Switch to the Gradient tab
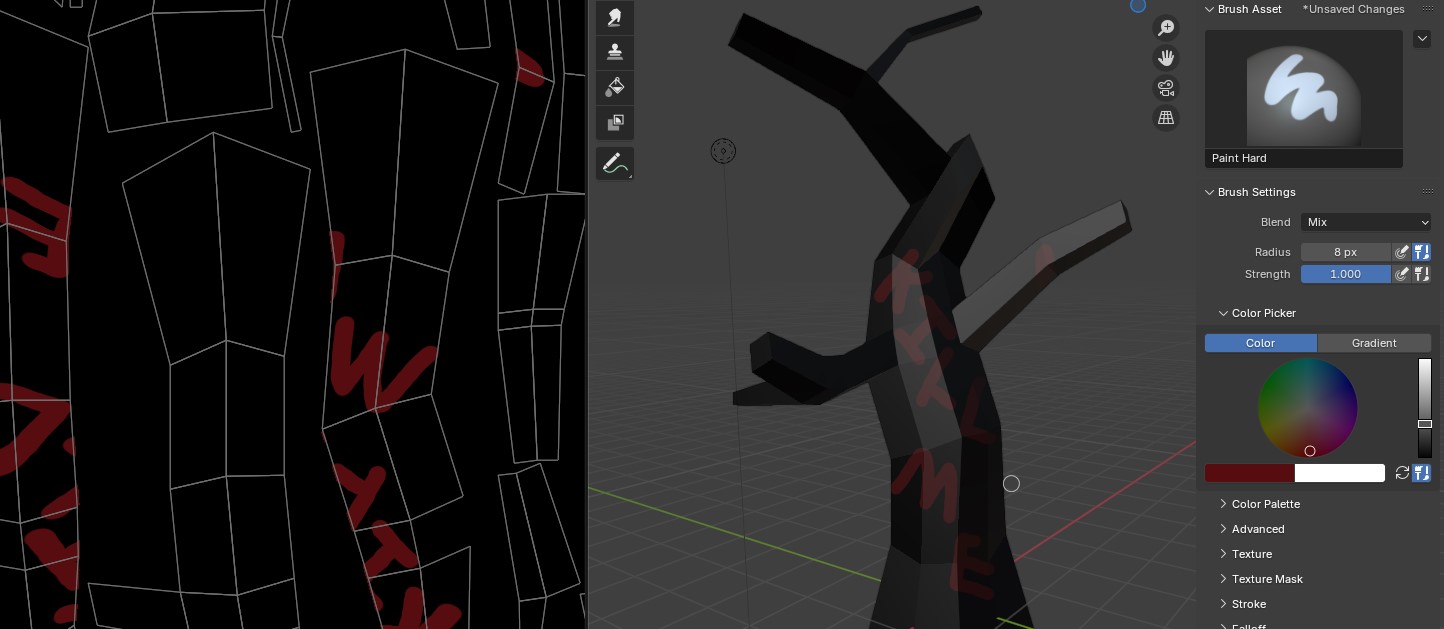This screenshot has width=1444, height=629. (1373, 343)
